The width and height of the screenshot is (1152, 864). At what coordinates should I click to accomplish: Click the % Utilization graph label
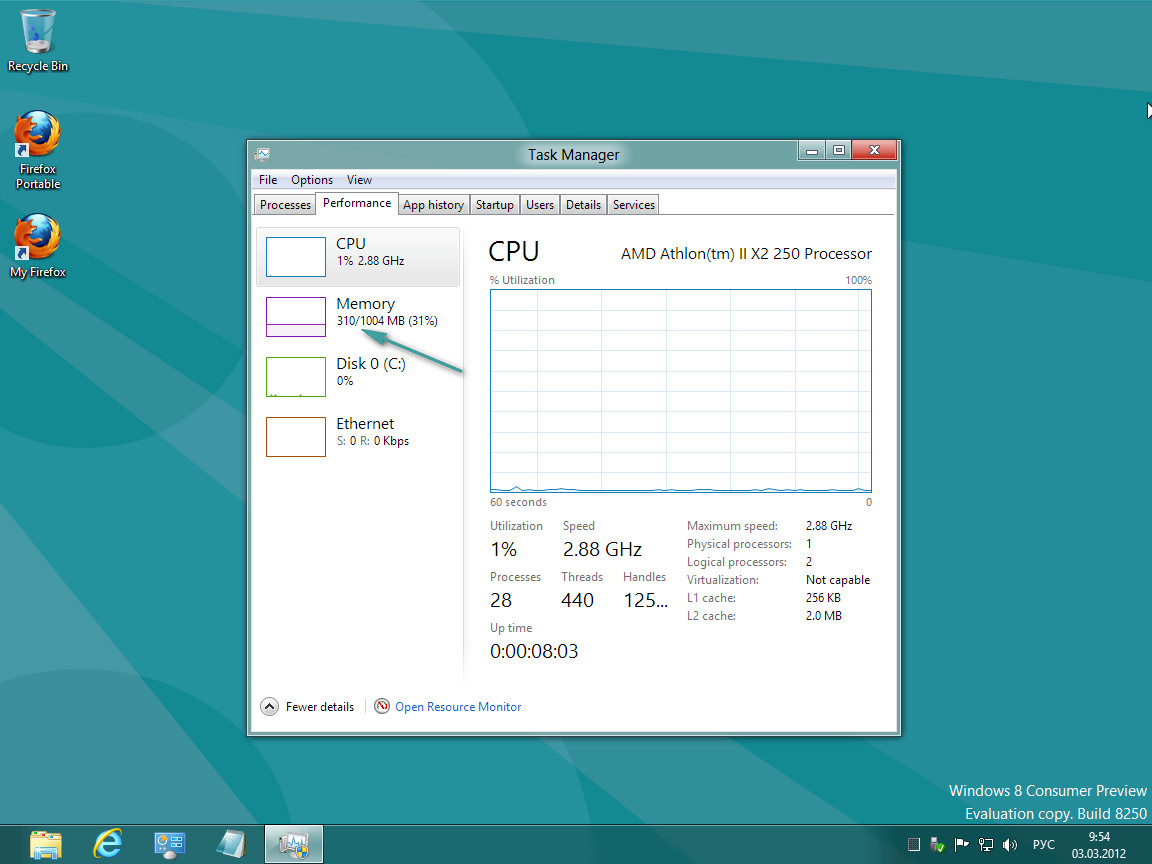tap(522, 280)
